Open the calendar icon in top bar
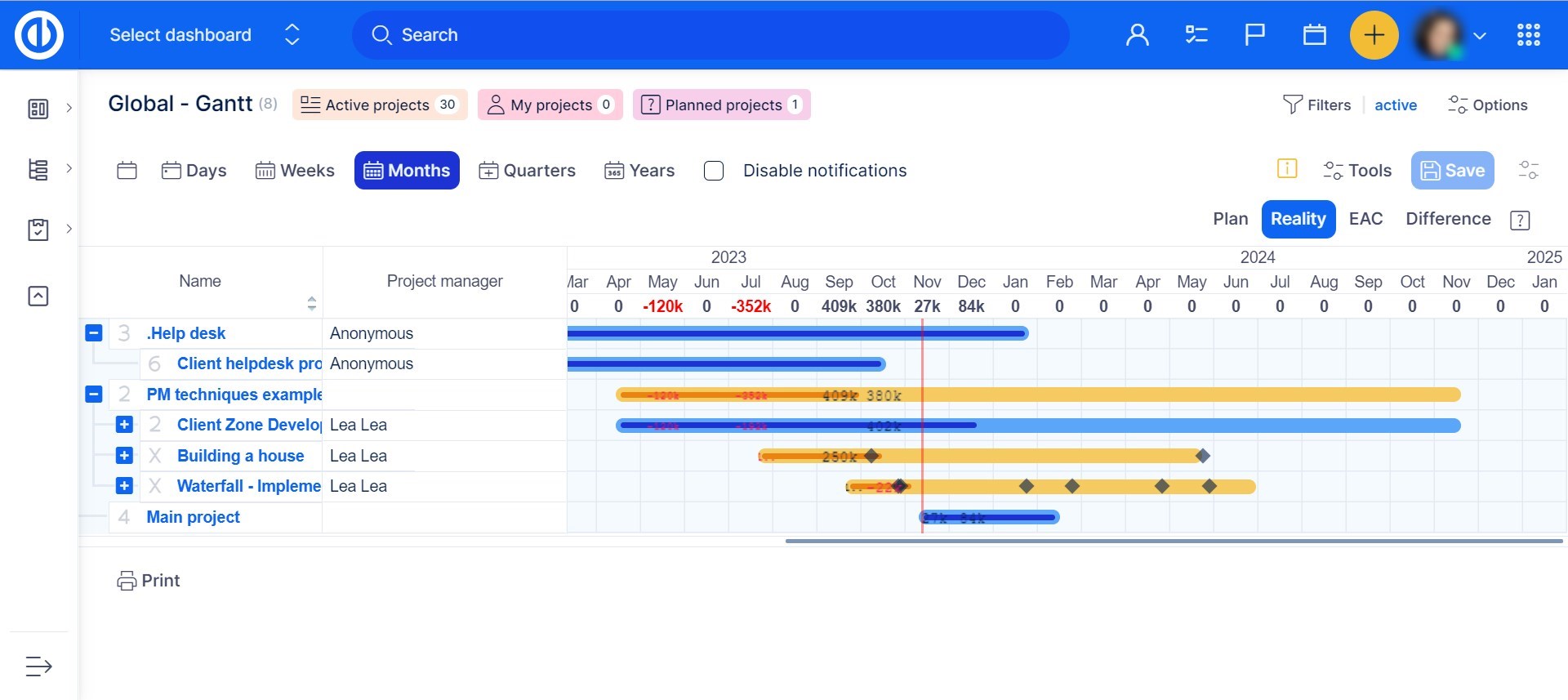This screenshot has width=1568, height=700. click(1314, 35)
